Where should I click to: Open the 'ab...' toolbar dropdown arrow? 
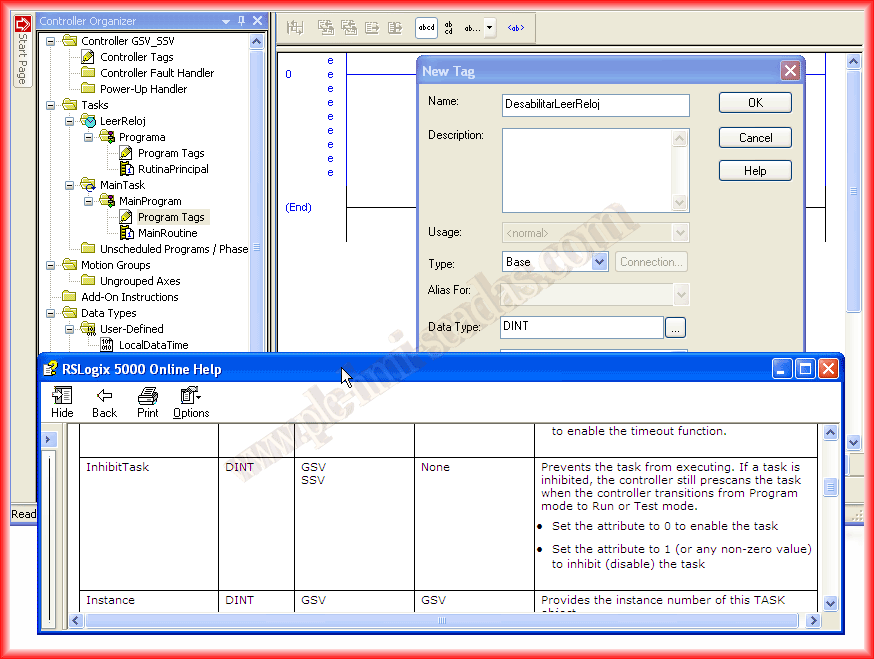click(489, 28)
